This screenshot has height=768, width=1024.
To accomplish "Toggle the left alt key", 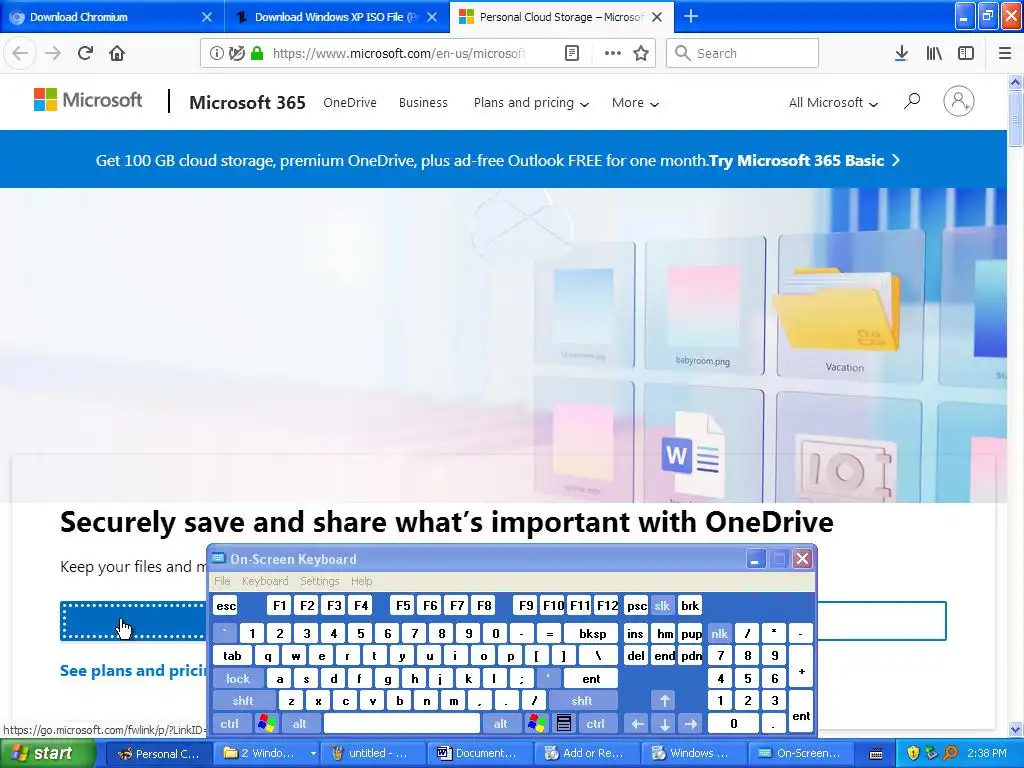I will tap(300, 724).
